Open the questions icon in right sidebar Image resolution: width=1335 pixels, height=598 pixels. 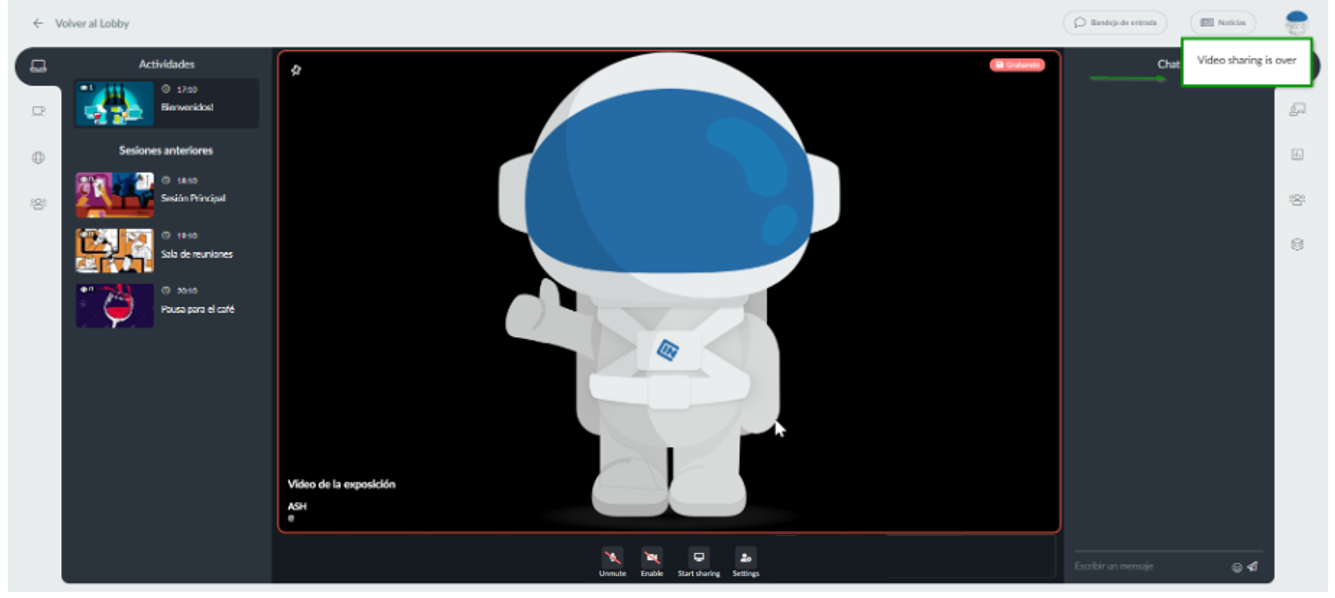(x=1297, y=109)
